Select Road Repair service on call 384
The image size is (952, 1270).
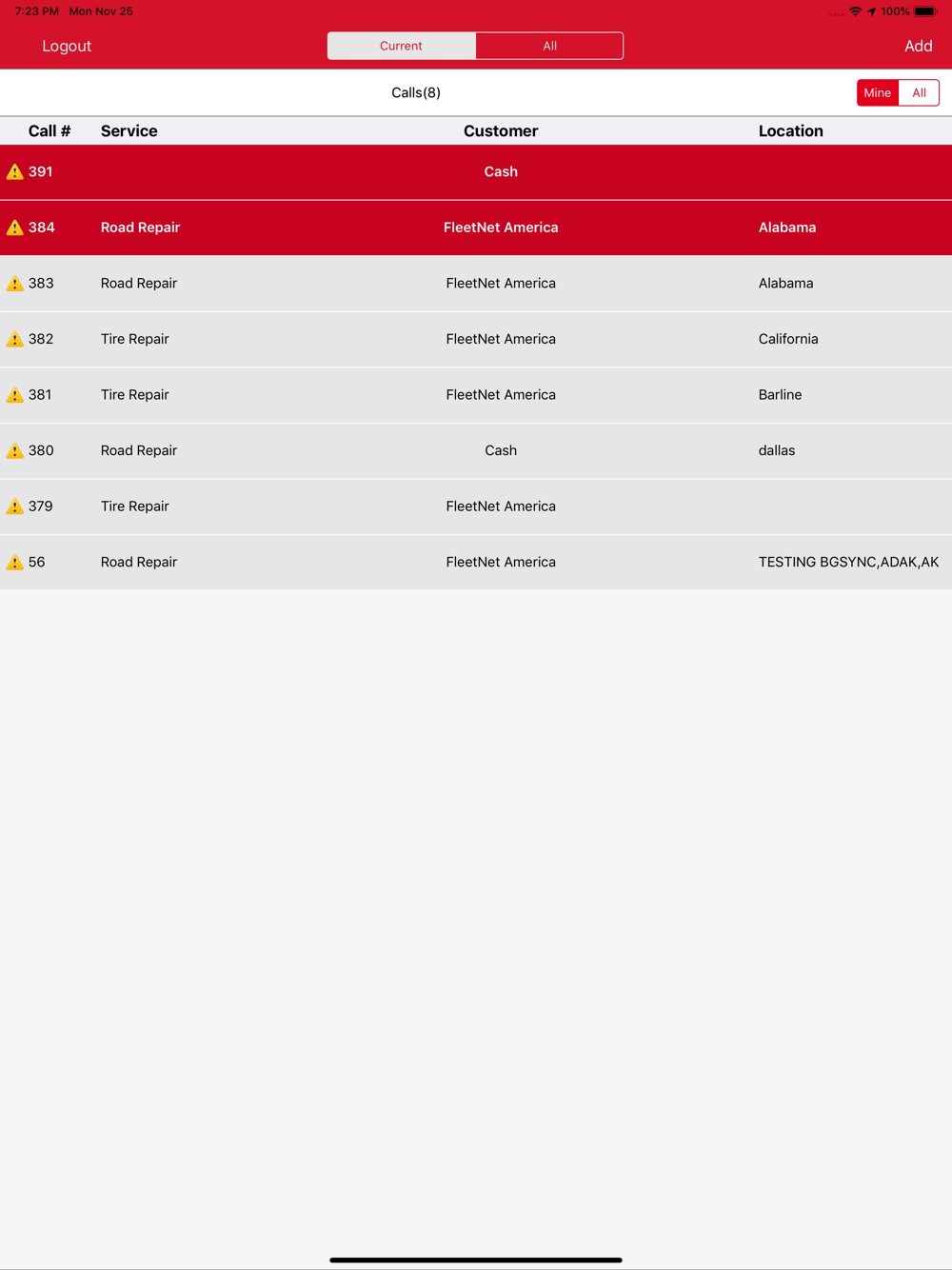[140, 228]
